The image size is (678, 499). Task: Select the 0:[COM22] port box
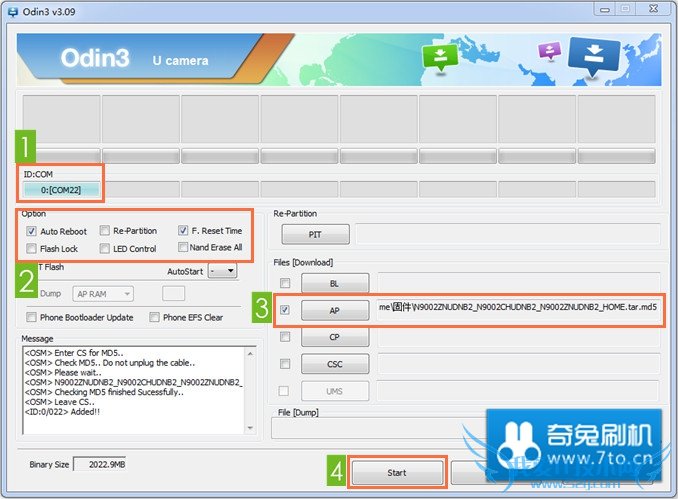[x=61, y=190]
